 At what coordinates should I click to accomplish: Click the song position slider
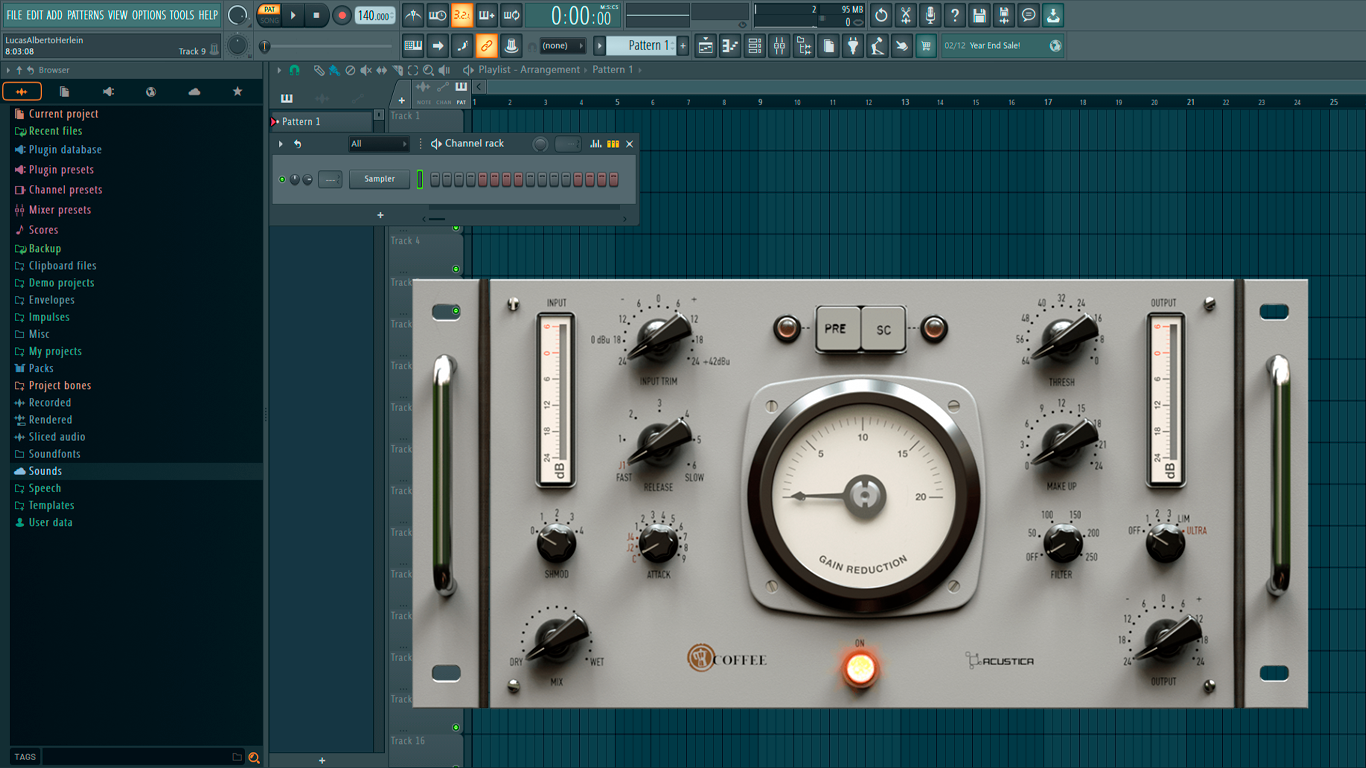328,46
